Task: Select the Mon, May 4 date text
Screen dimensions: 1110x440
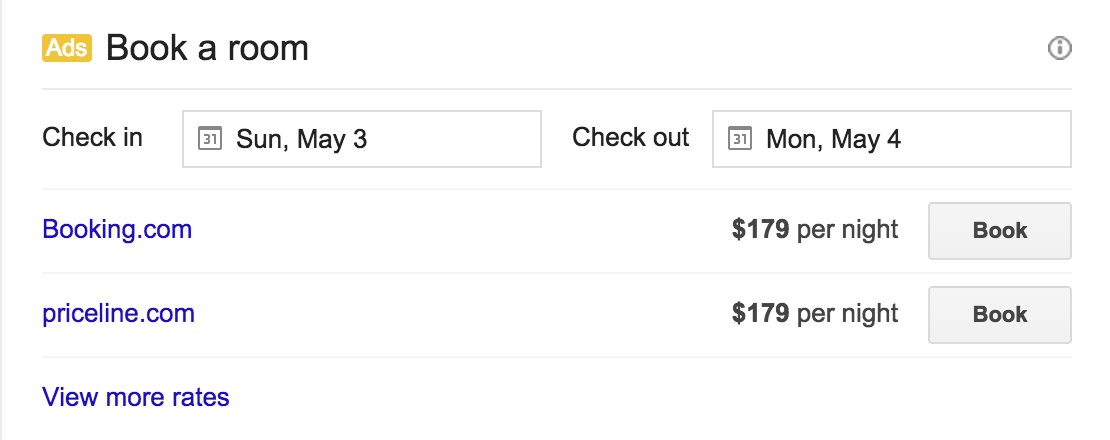Action: (x=833, y=139)
